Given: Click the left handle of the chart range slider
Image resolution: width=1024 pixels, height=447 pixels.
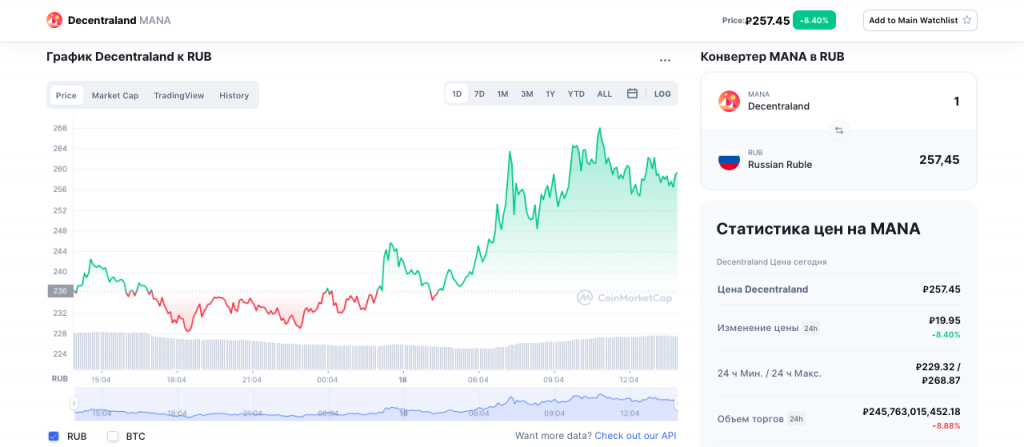Looking at the screenshot, I should click(x=73, y=404).
